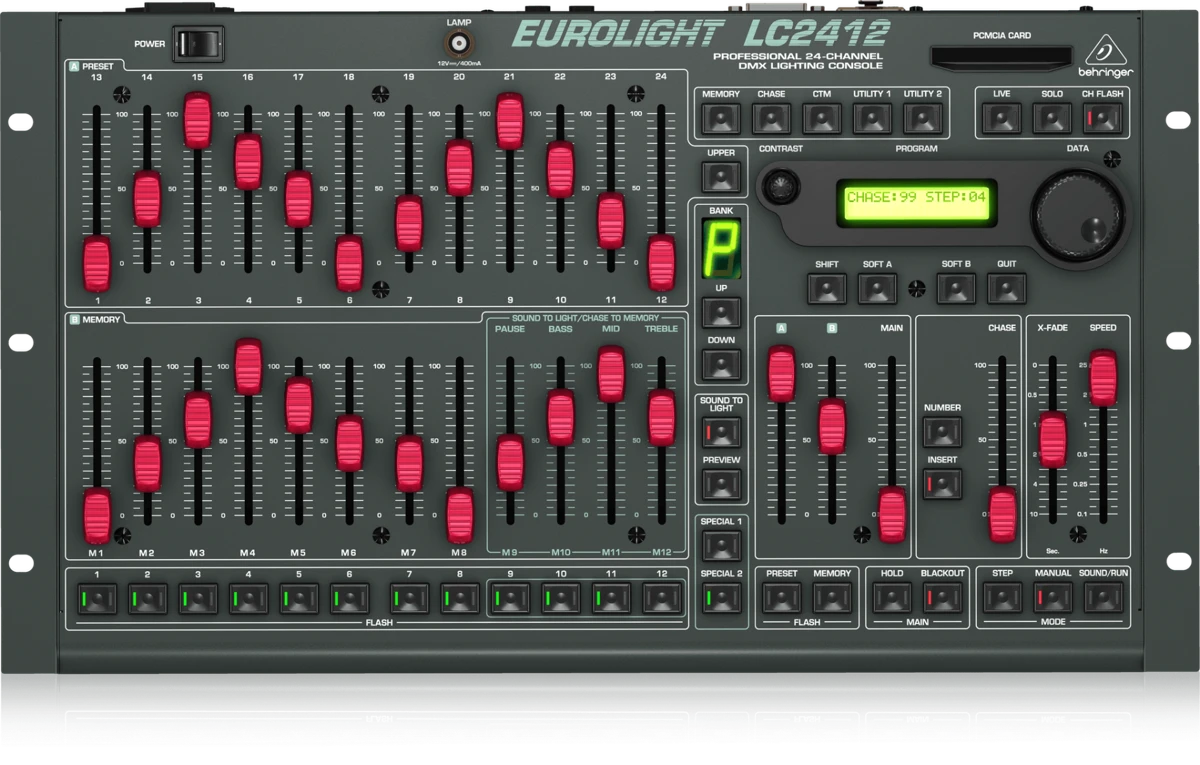The height and width of the screenshot is (765, 1200).
Task: Choose the MANUAL mode button
Action: pos(1052,598)
